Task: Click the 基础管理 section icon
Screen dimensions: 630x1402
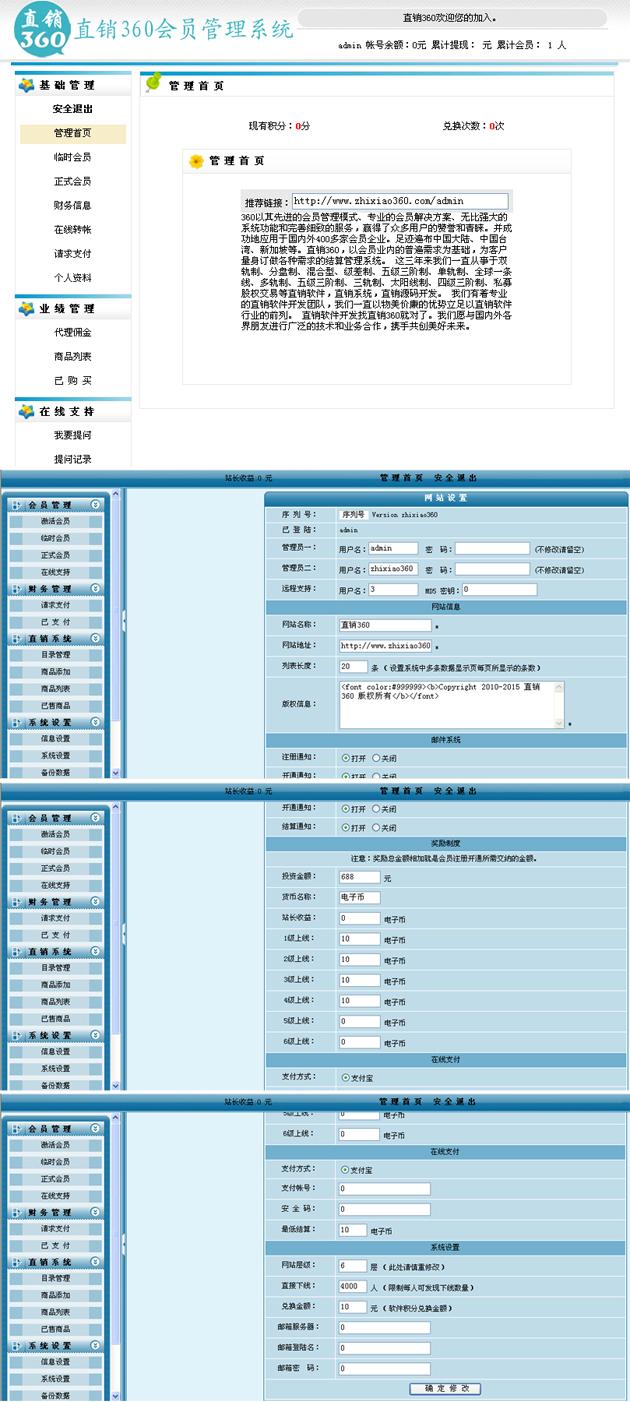Action: pos(26,85)
